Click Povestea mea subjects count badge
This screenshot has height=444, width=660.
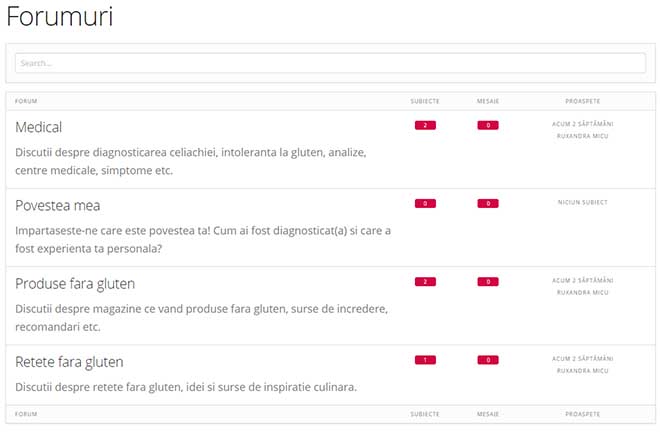(425, 203)
